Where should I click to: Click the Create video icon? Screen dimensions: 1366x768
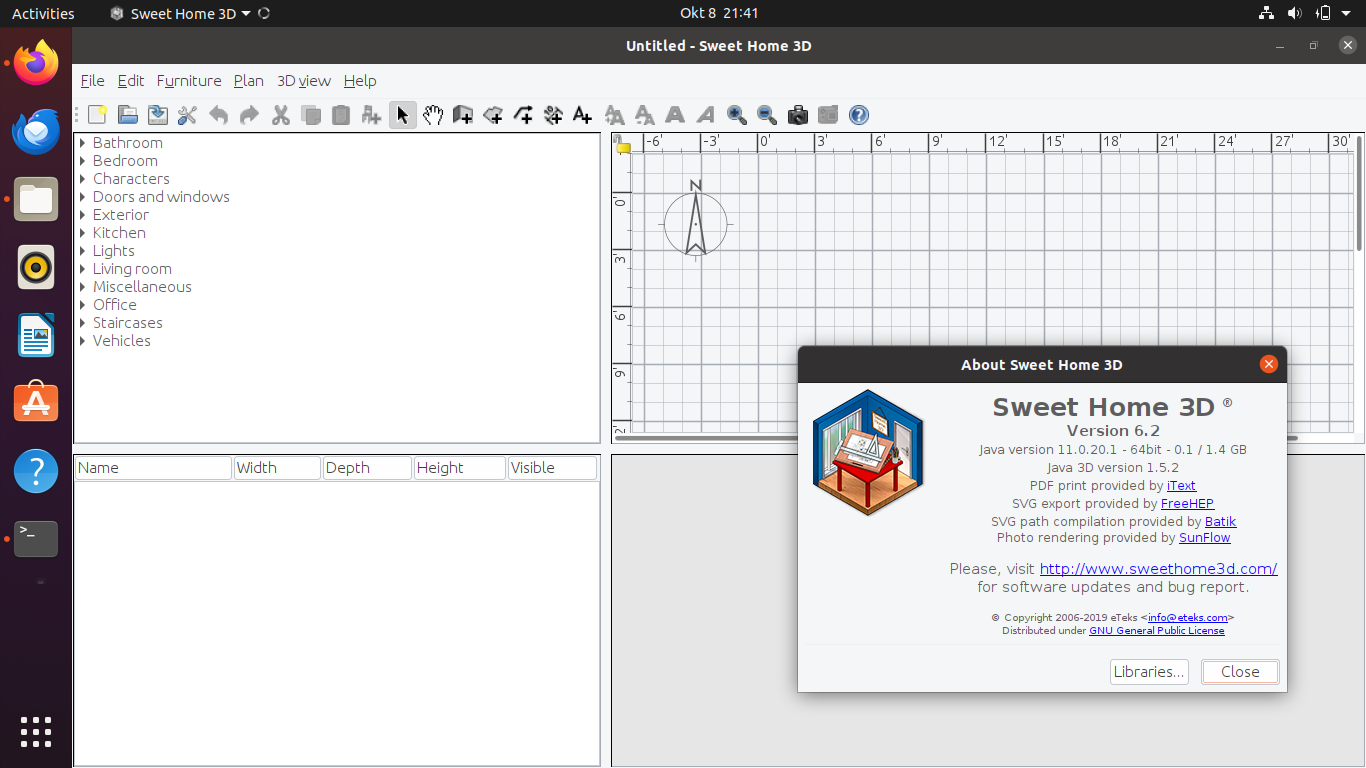click(828, 115)
